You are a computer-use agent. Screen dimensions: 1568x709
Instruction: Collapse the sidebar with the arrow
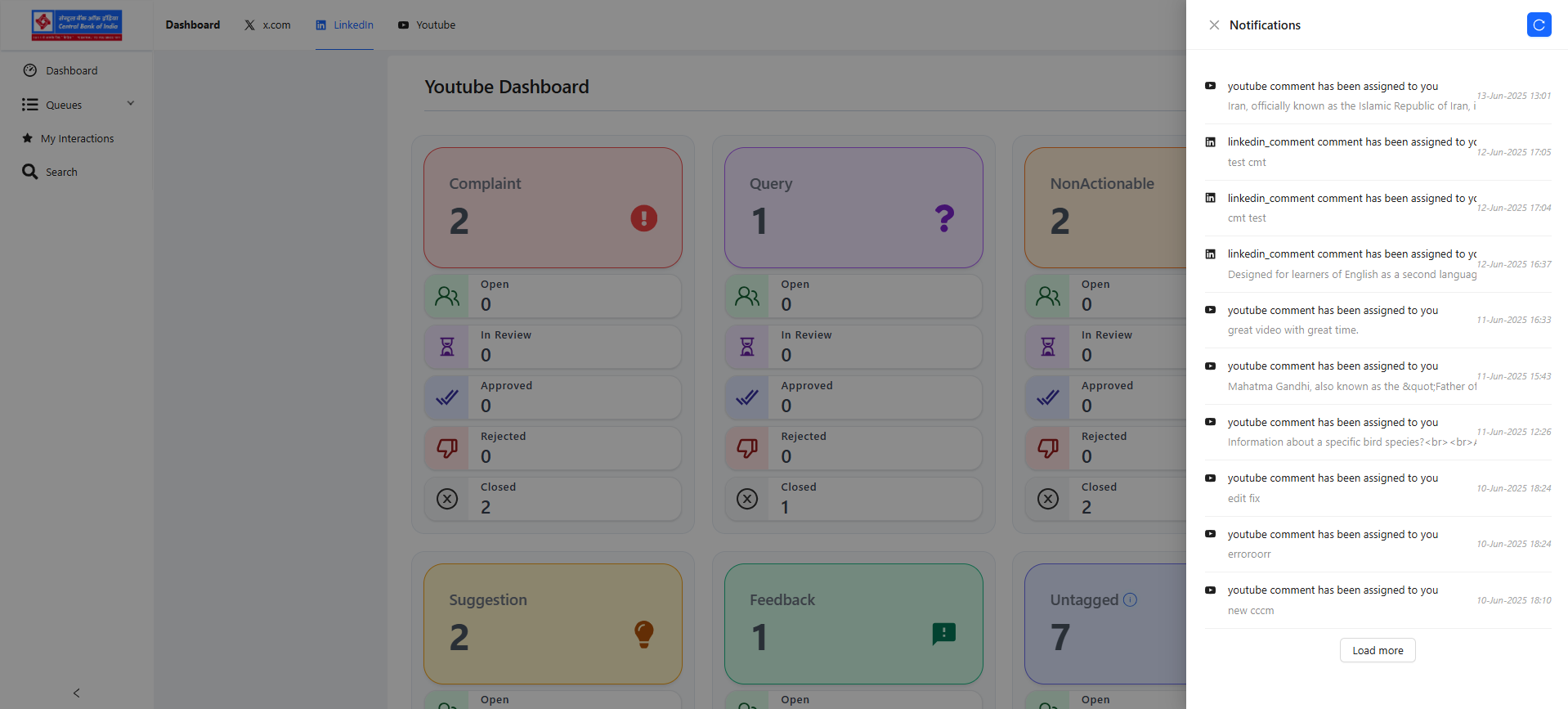click(77, 693)
